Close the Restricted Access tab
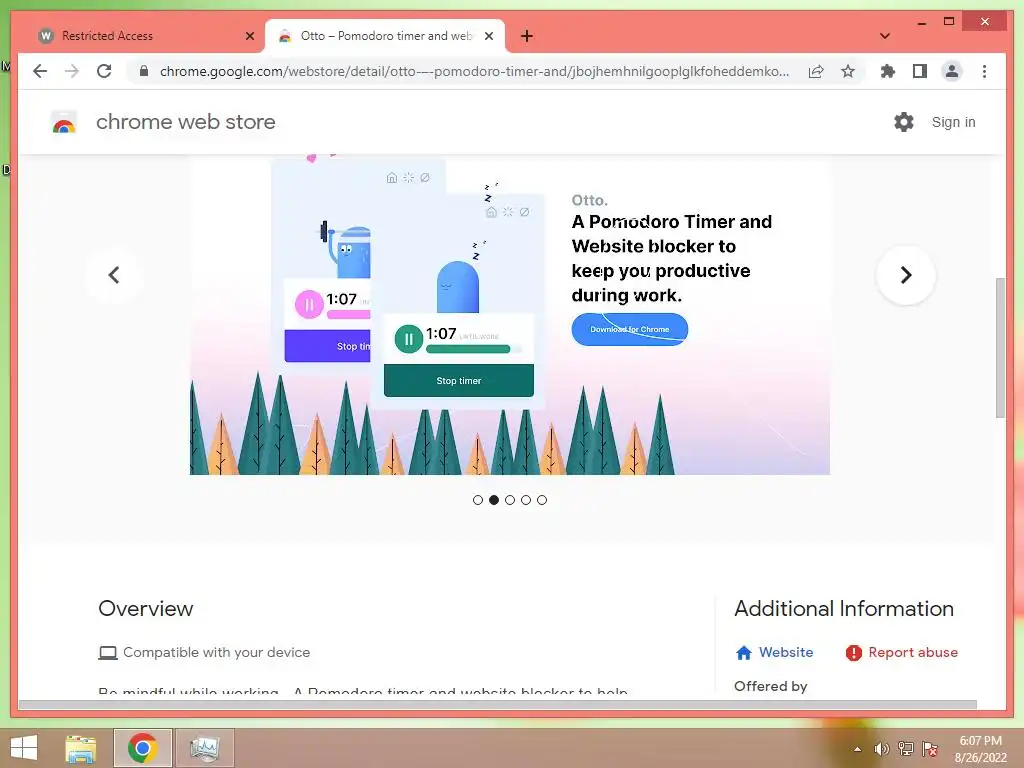The image size is (1024, 768). [249, 36]
